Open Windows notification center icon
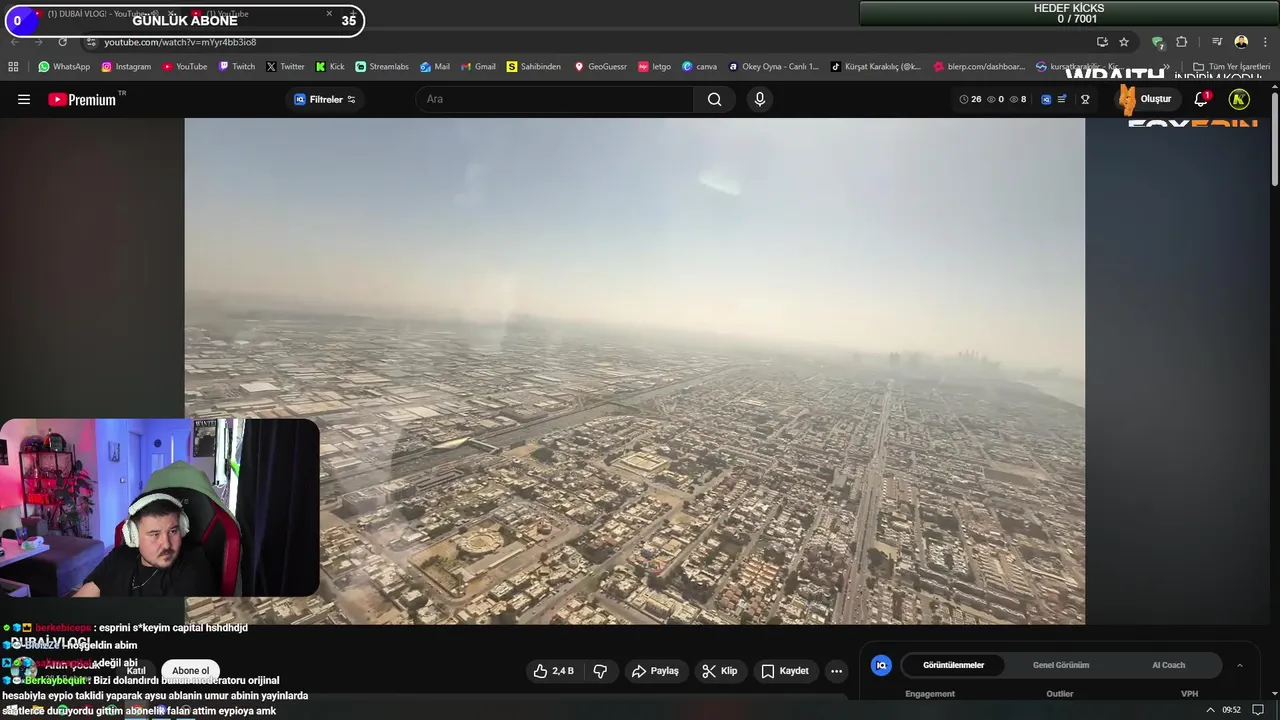This screenshot has width=1280, height=720. coord(1258,710)
